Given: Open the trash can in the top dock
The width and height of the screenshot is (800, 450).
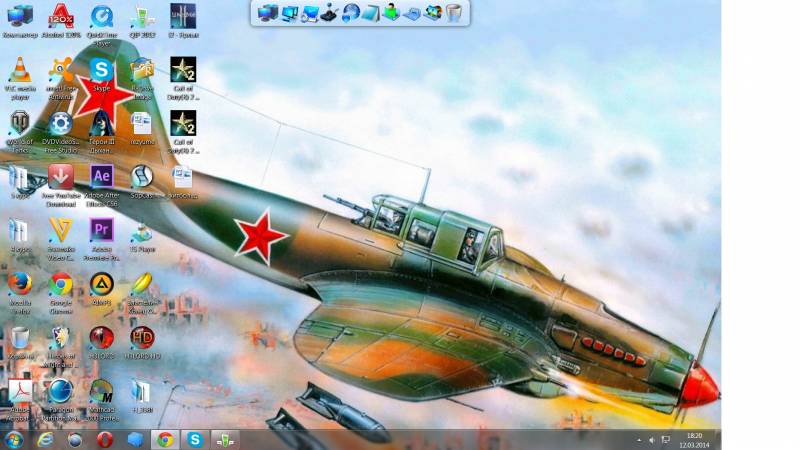Looking at the screenshot, I should tap(454, 13).
